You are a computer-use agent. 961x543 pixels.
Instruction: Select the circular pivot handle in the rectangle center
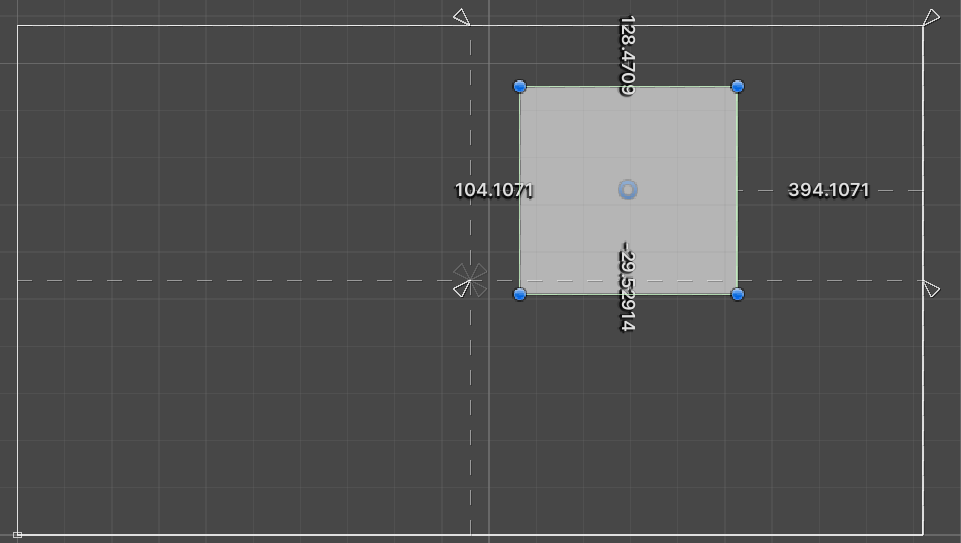(628, 190)
